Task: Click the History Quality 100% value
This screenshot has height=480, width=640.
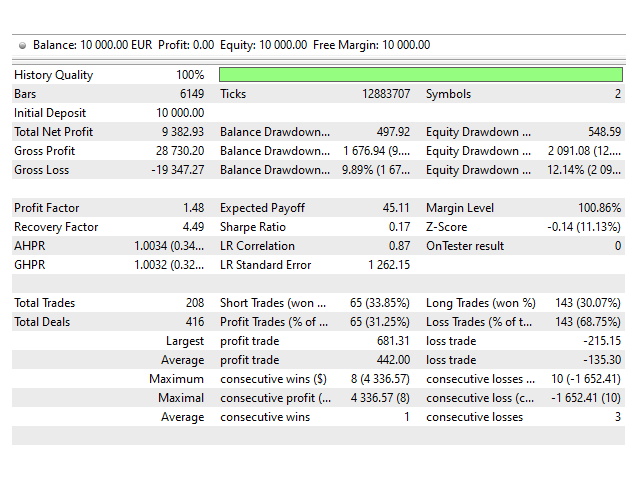Action: [190, 75]
